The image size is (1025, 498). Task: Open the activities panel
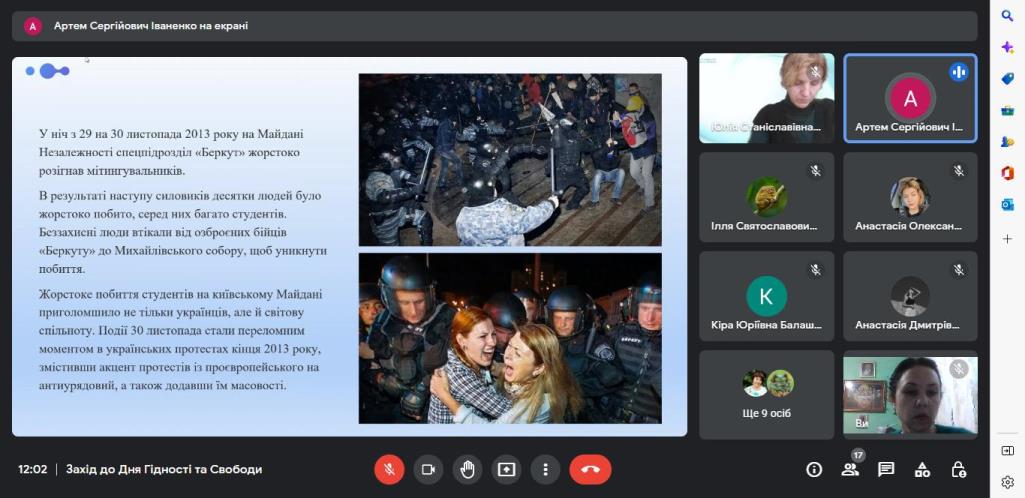coord(922,469)
